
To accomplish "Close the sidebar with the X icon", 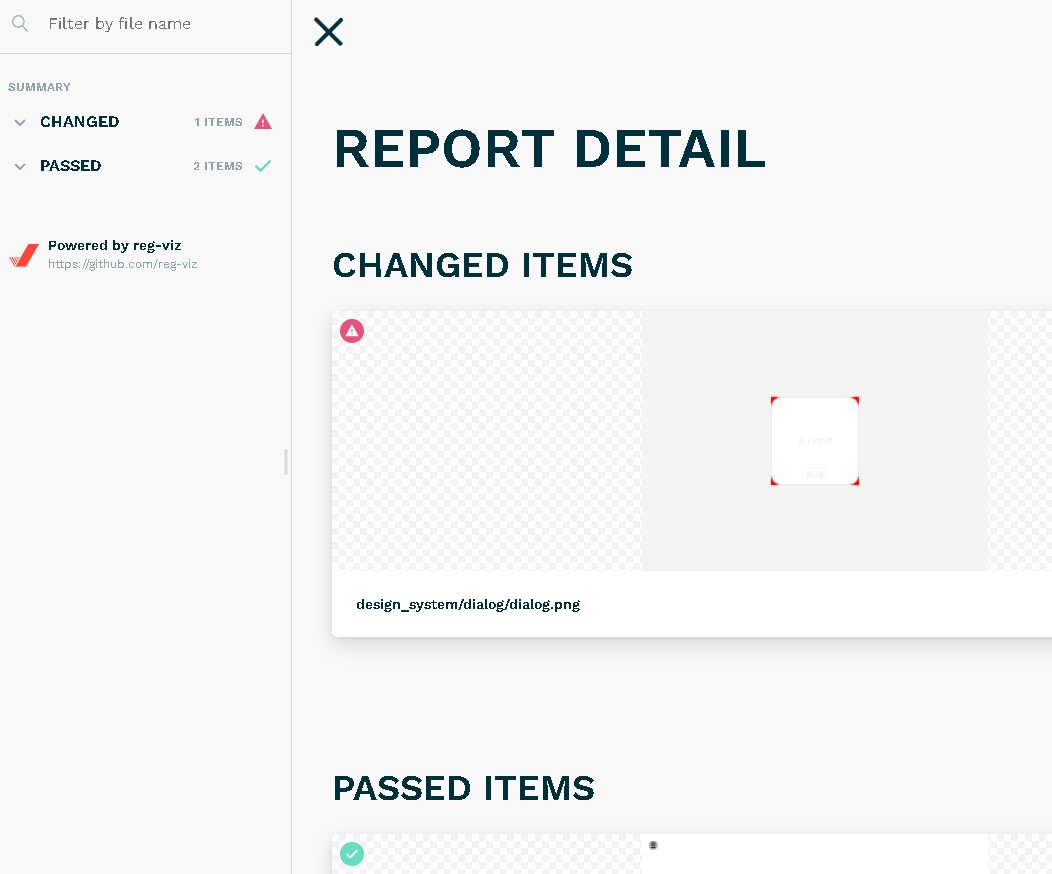I will (328, 32).
